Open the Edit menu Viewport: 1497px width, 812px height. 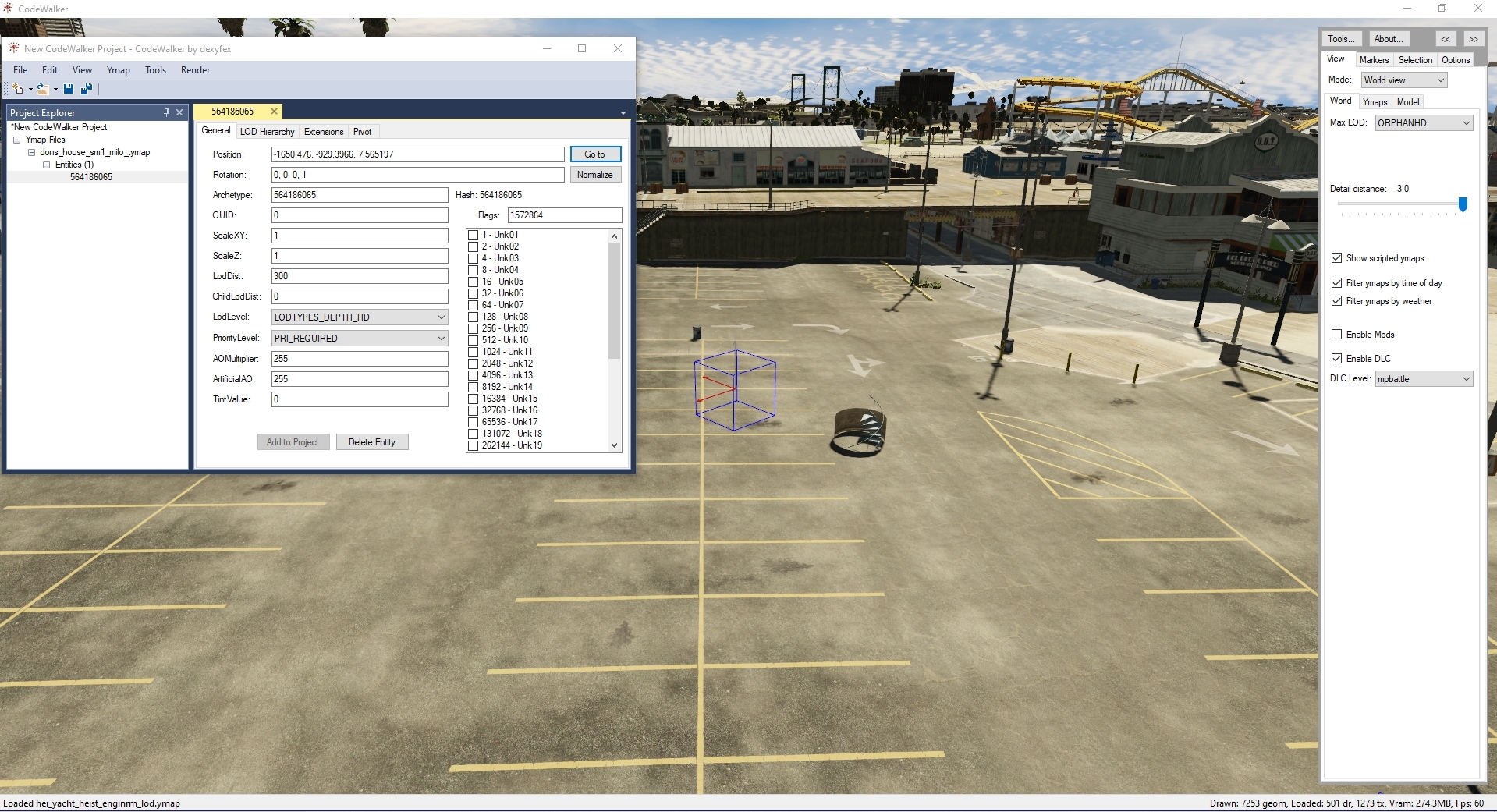pos(50,70)
